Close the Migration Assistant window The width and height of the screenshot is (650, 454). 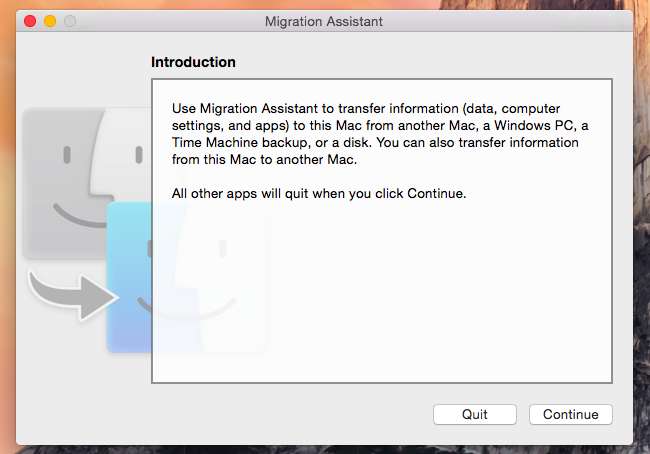[x=30, y=21]
